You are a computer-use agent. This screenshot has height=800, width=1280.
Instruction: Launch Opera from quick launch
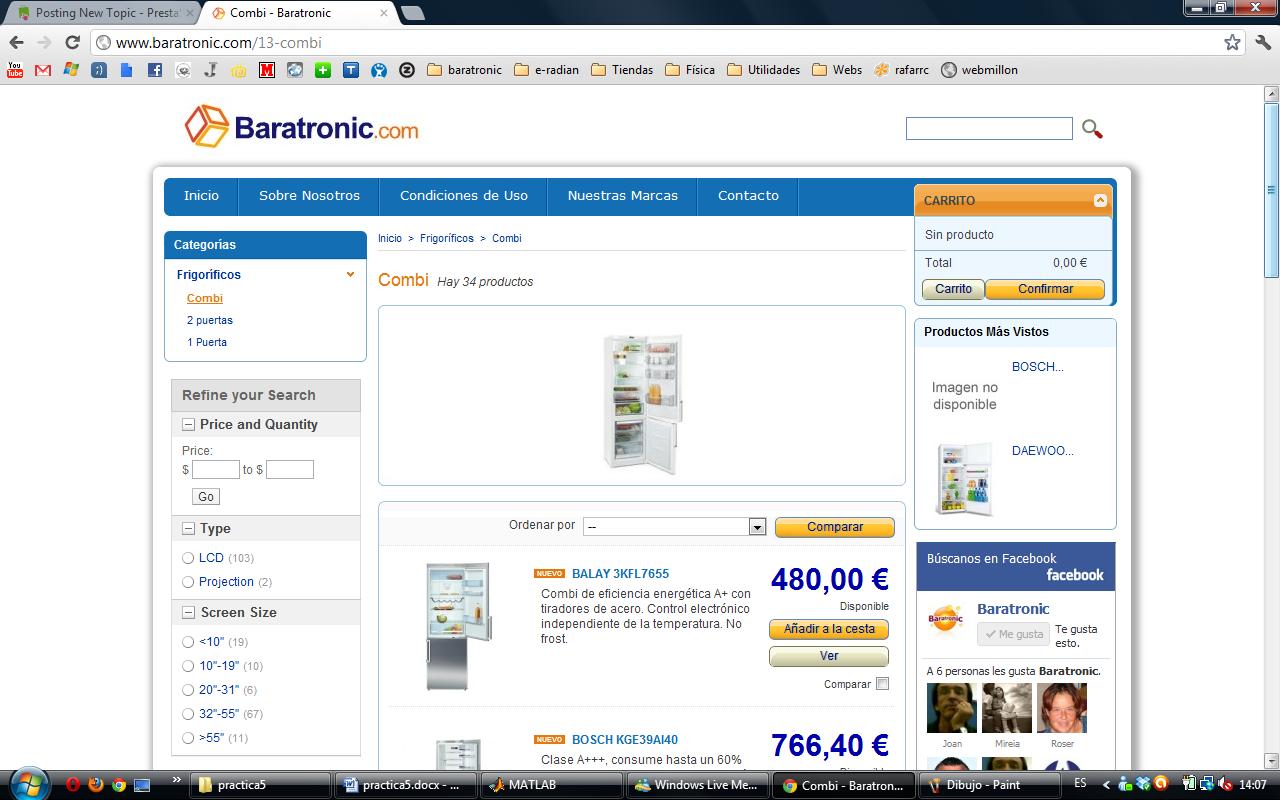(73, 785)
